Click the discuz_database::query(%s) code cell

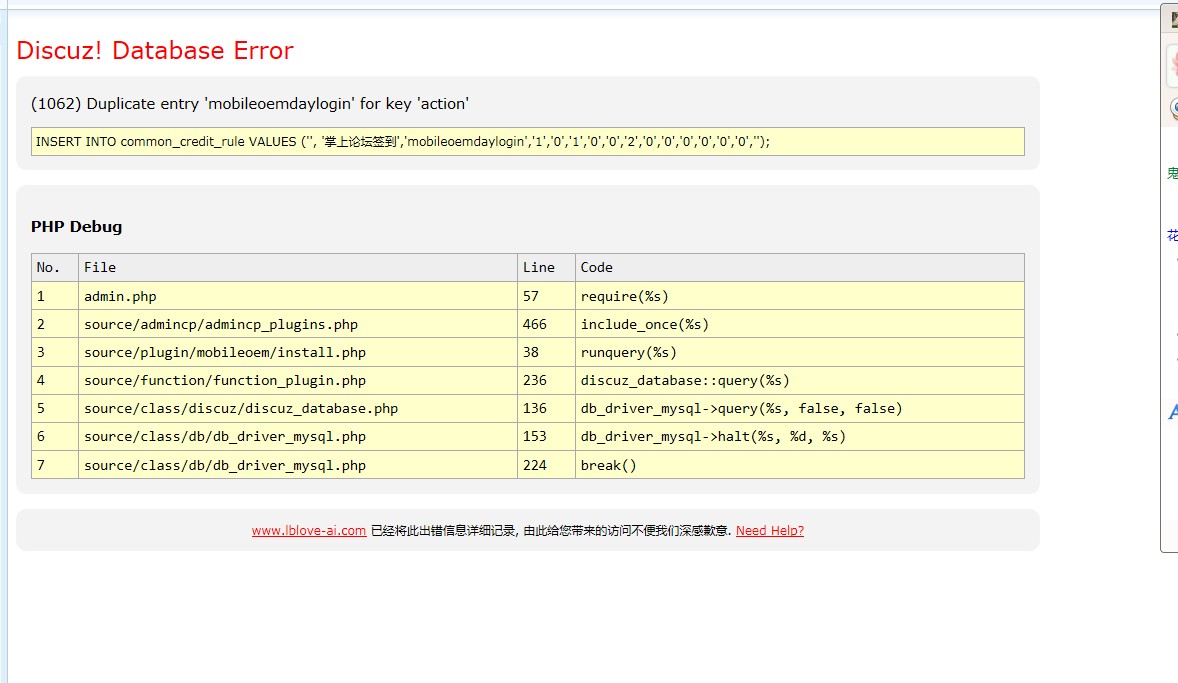(799, 380)
